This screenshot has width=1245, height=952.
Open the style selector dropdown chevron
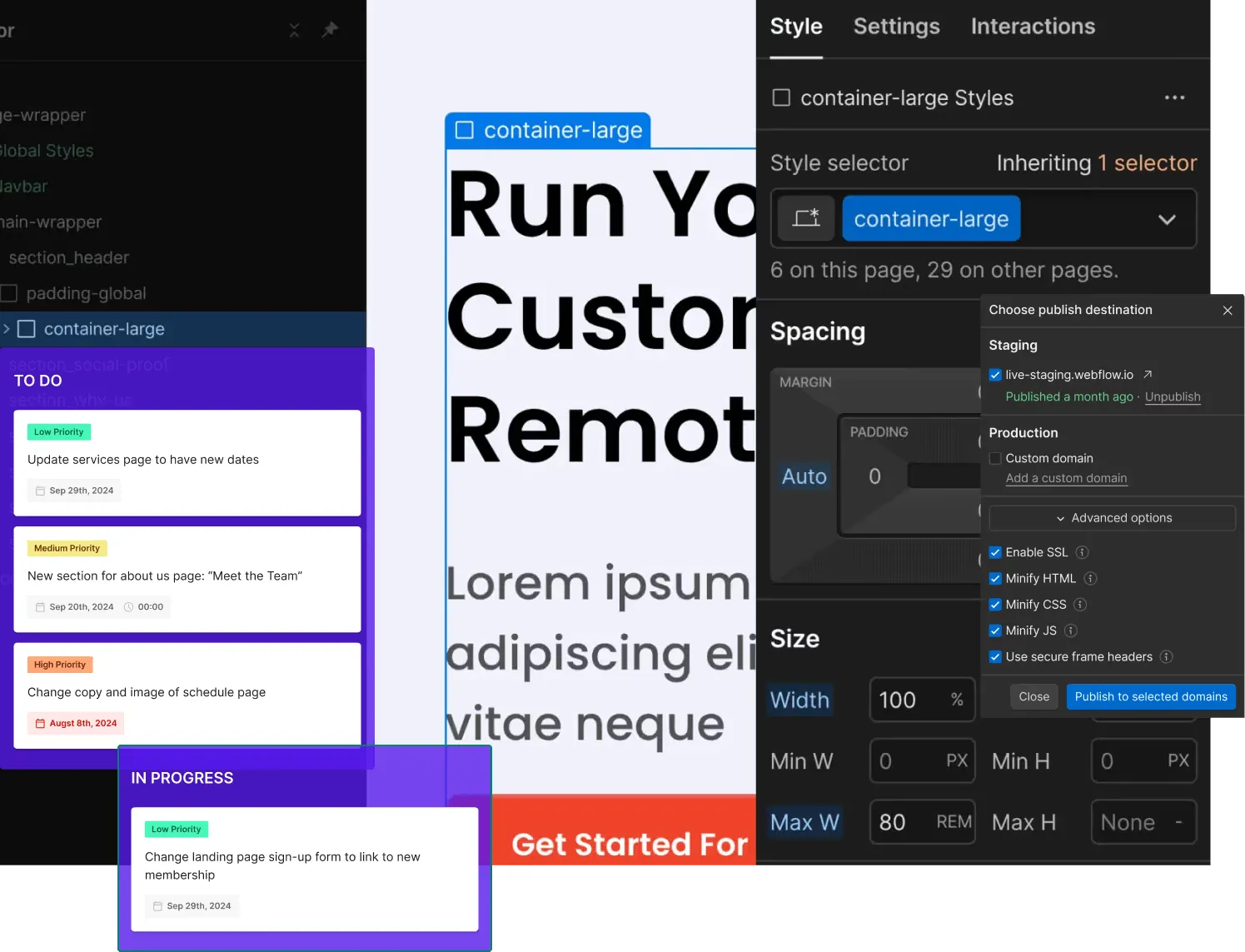click(x=1167, y=219)
